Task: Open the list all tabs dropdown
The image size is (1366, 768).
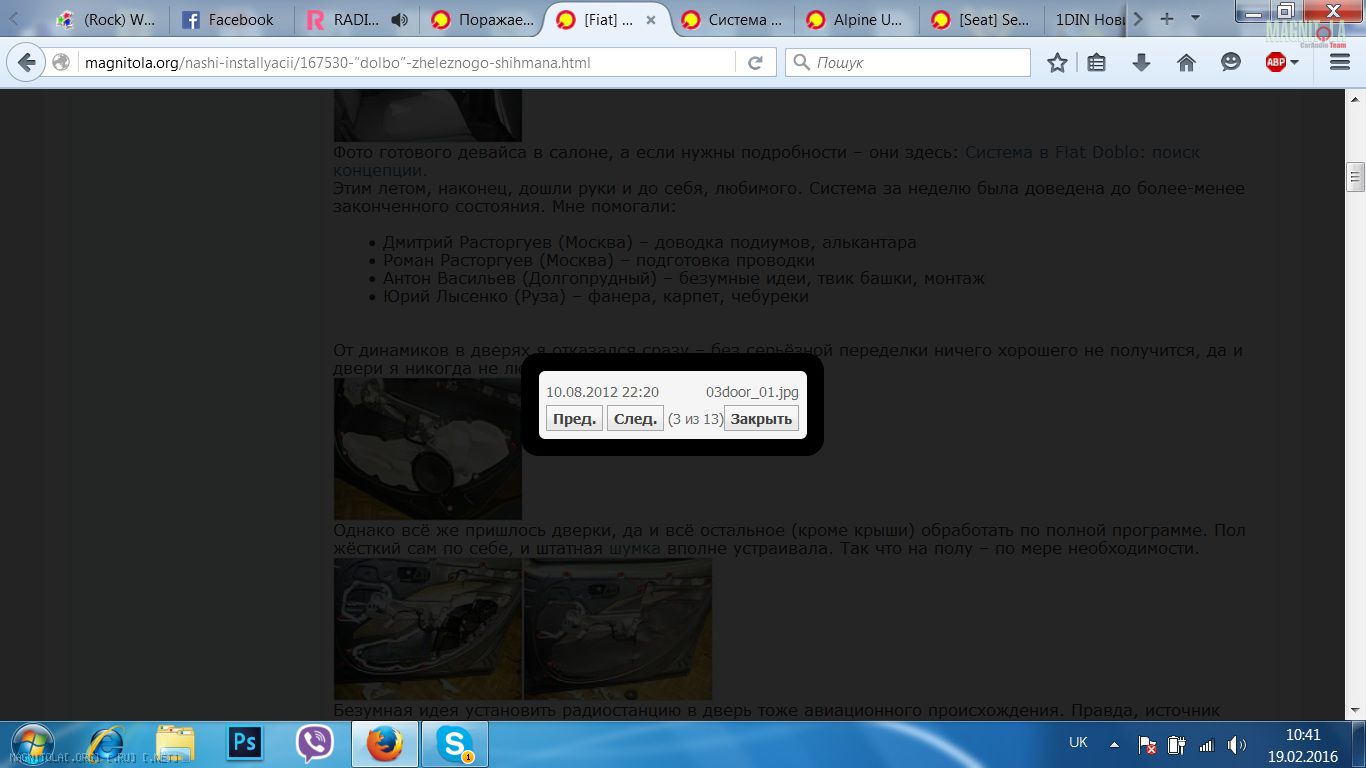Action: [x=1195, y=18]
